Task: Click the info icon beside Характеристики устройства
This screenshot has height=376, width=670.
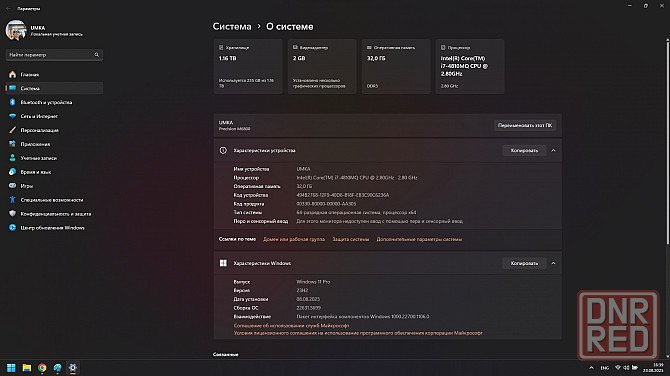Action: click(223, 150)
